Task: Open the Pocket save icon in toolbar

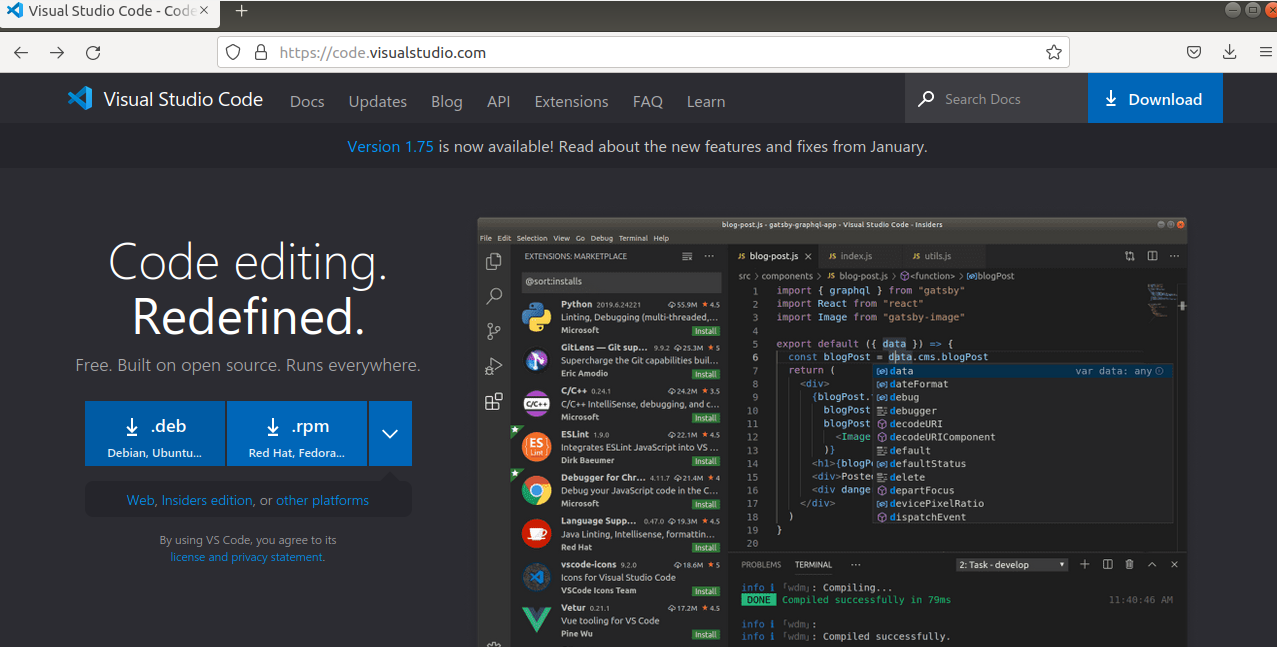Action: pos(1194,52)
